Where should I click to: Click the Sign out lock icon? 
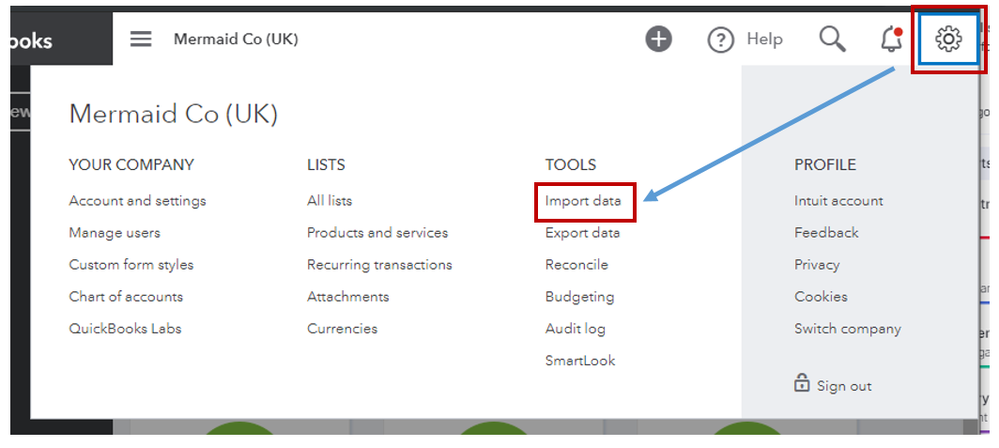click(x=801, y=384)
